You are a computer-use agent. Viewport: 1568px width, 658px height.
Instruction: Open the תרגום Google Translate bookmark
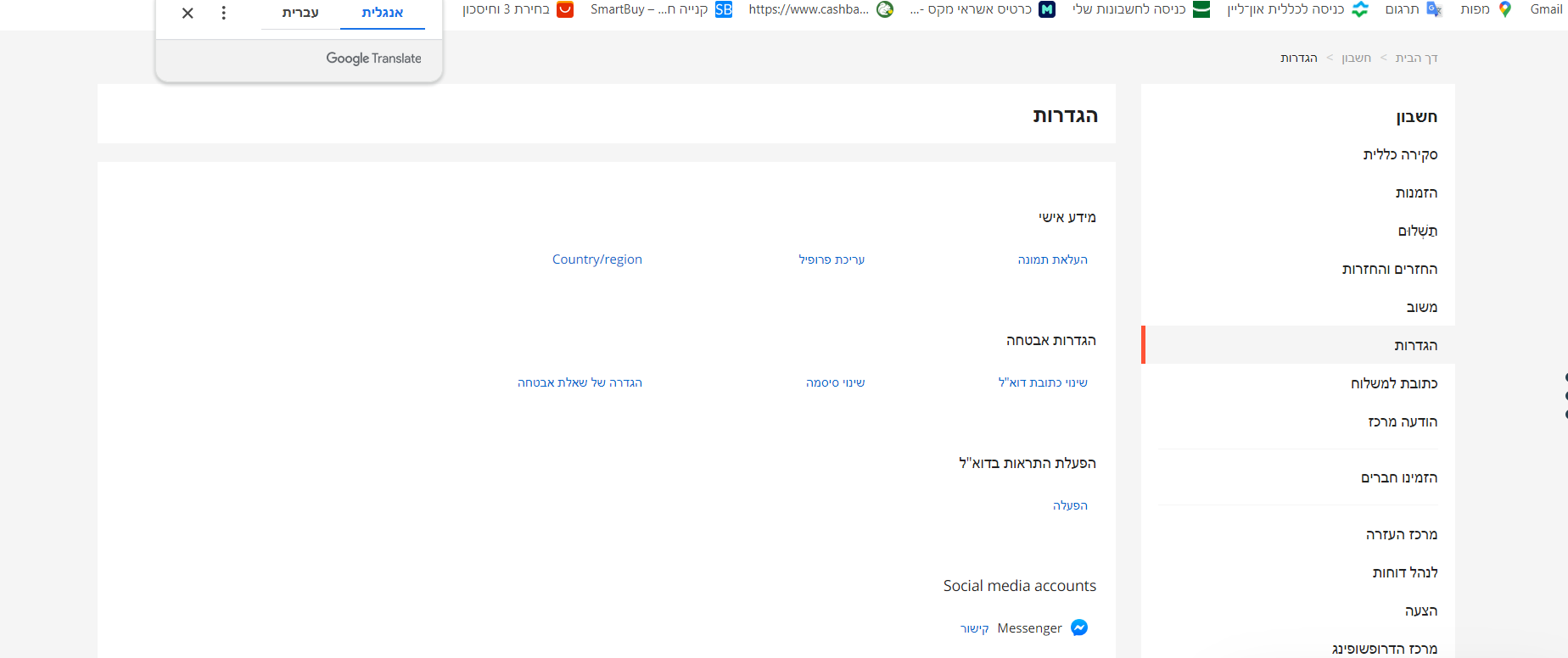1414,9
